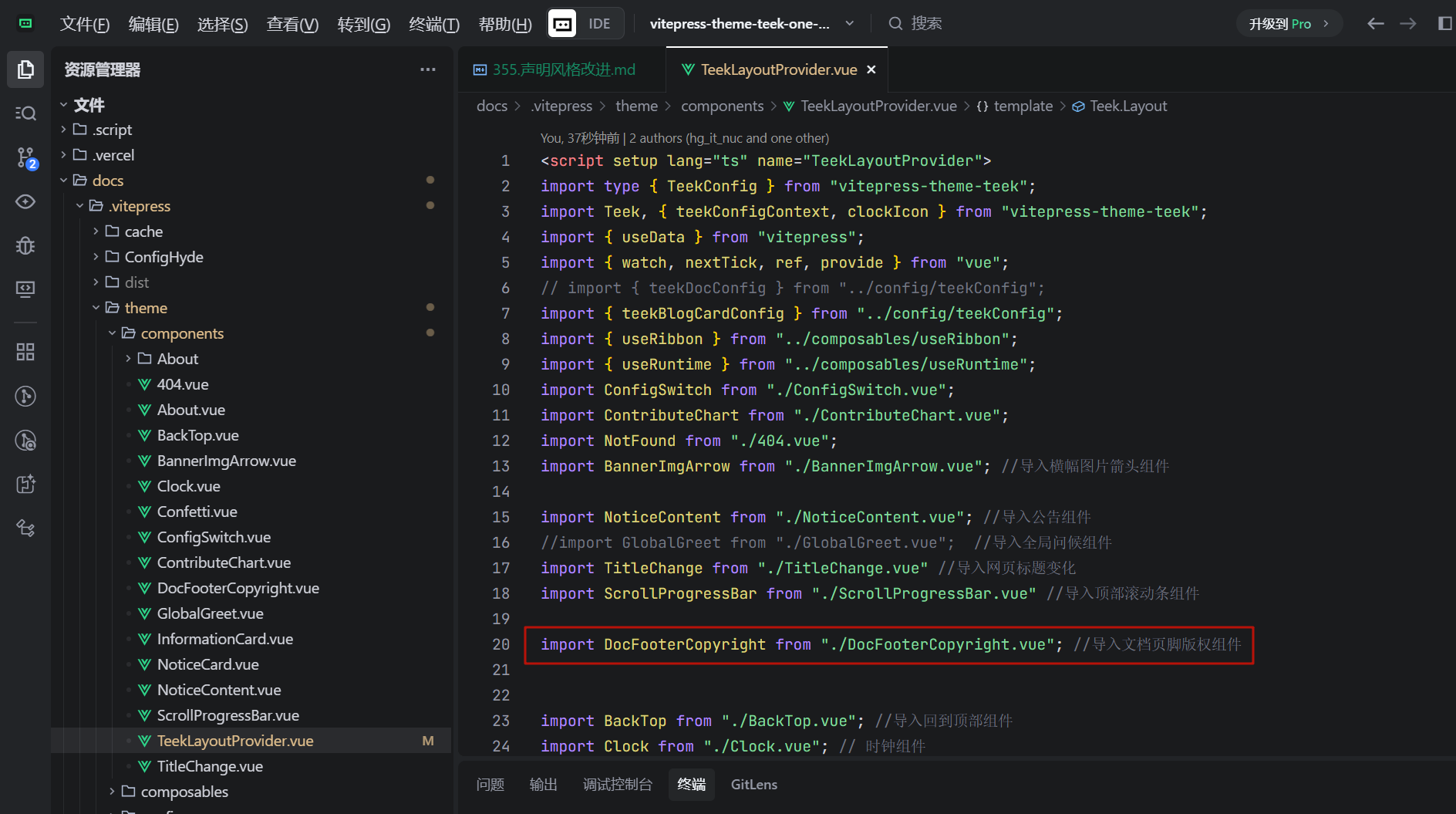Click the bottom merge-arrows icon in activity bar
This screenshot has width=1456, height=814.
(25, 529)
